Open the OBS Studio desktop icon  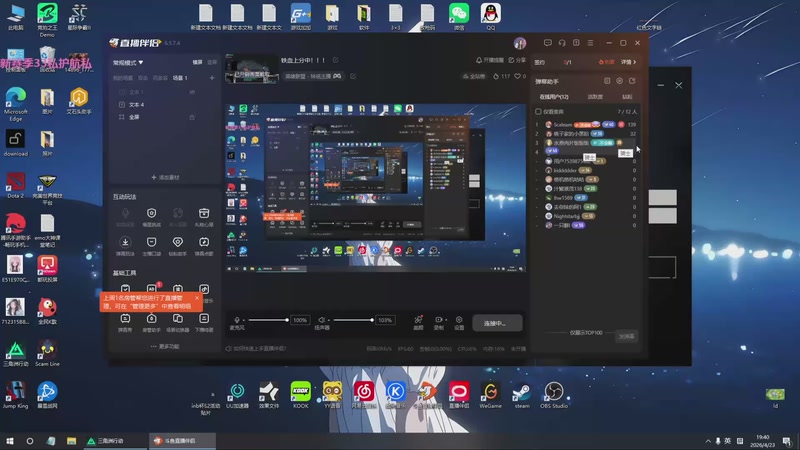point(554,395)
